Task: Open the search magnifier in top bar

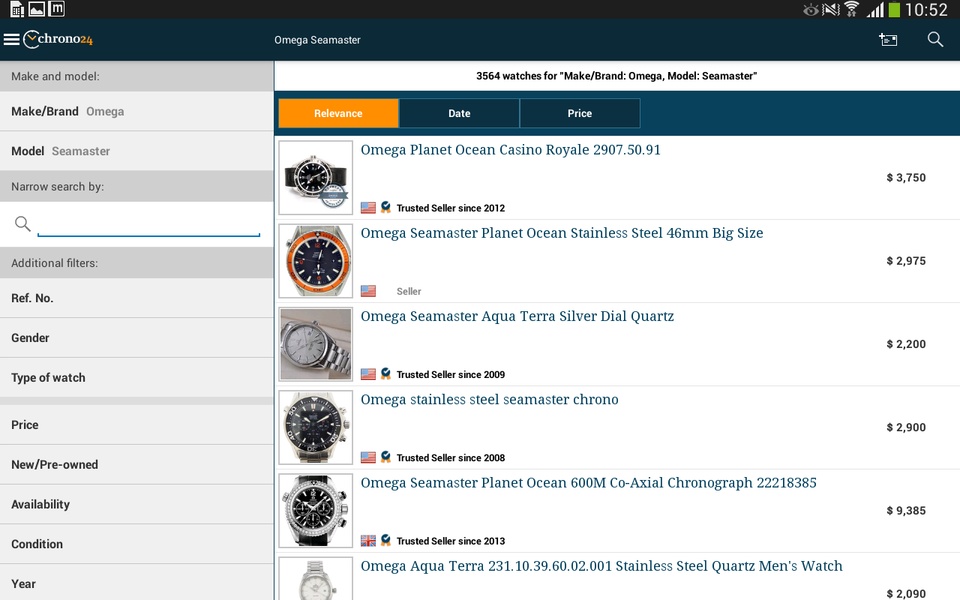Action: pyautogui.click(x=935, y=40)
